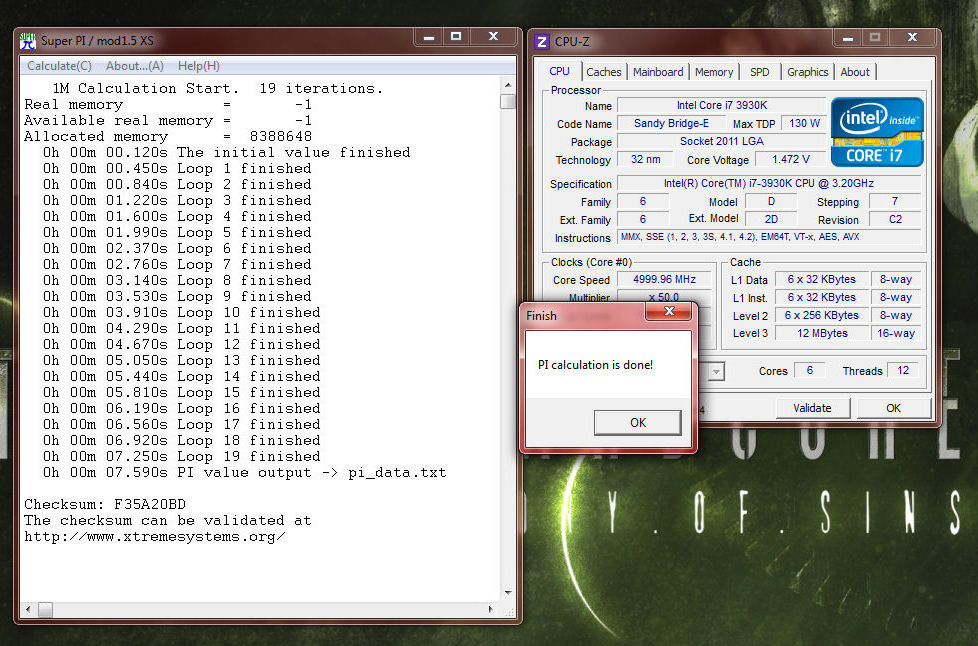Viewport: 978px width, 646px height.
Task: Click the core speed value '4999.96 MHz'
Action: click(664, 280)
